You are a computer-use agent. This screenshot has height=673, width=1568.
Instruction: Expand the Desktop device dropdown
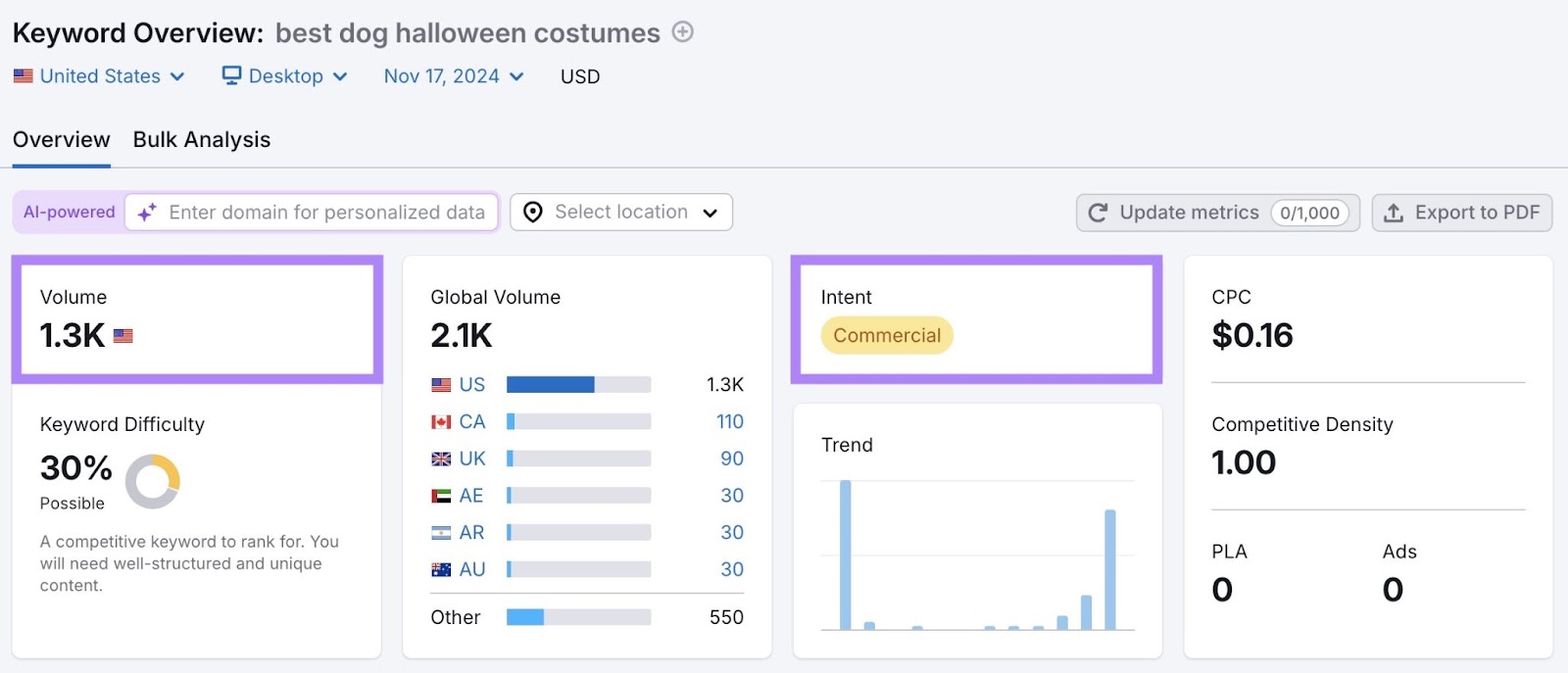coord(285,76)
